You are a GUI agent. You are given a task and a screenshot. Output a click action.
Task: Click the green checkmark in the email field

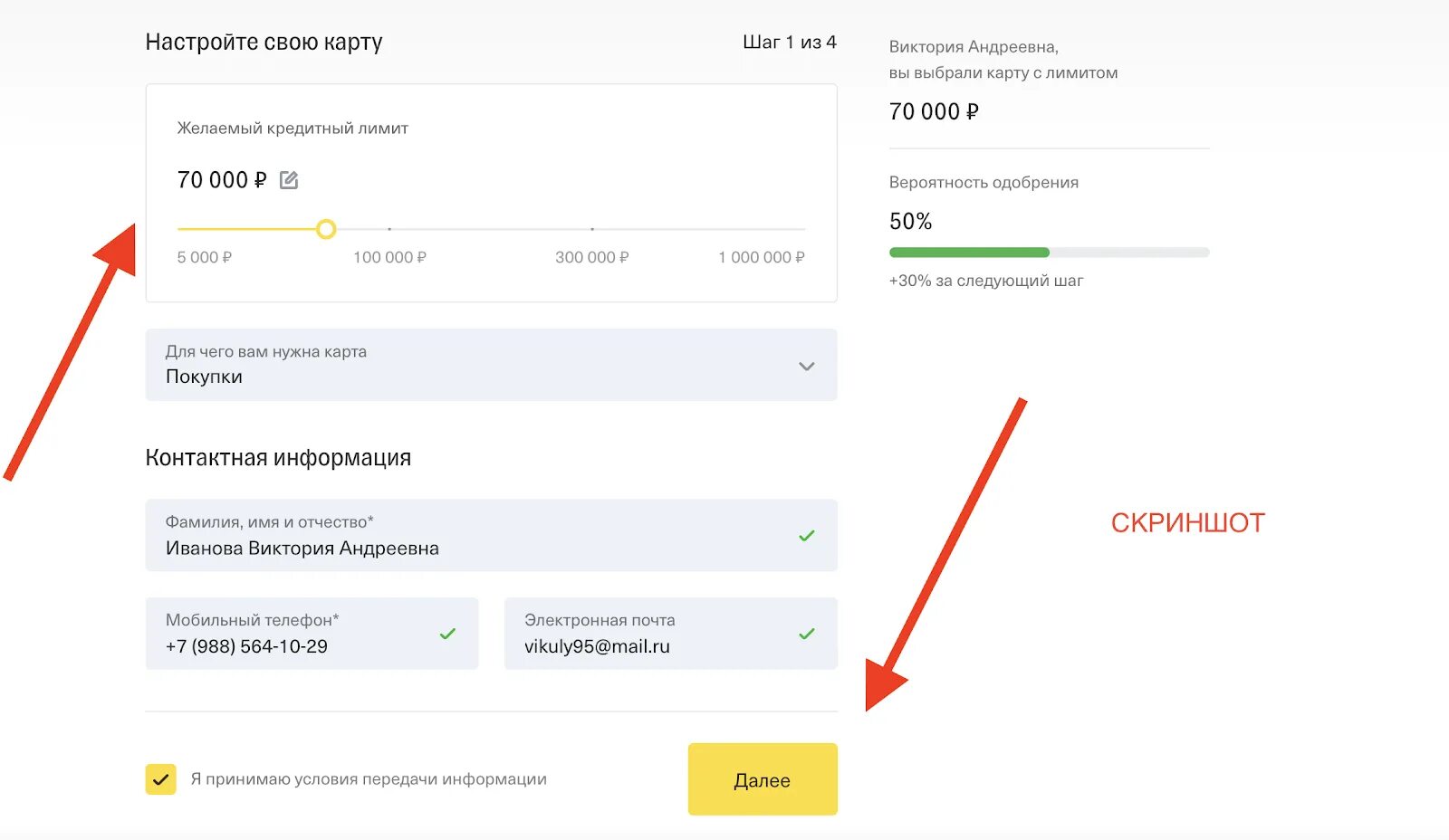tap(806, 634)
